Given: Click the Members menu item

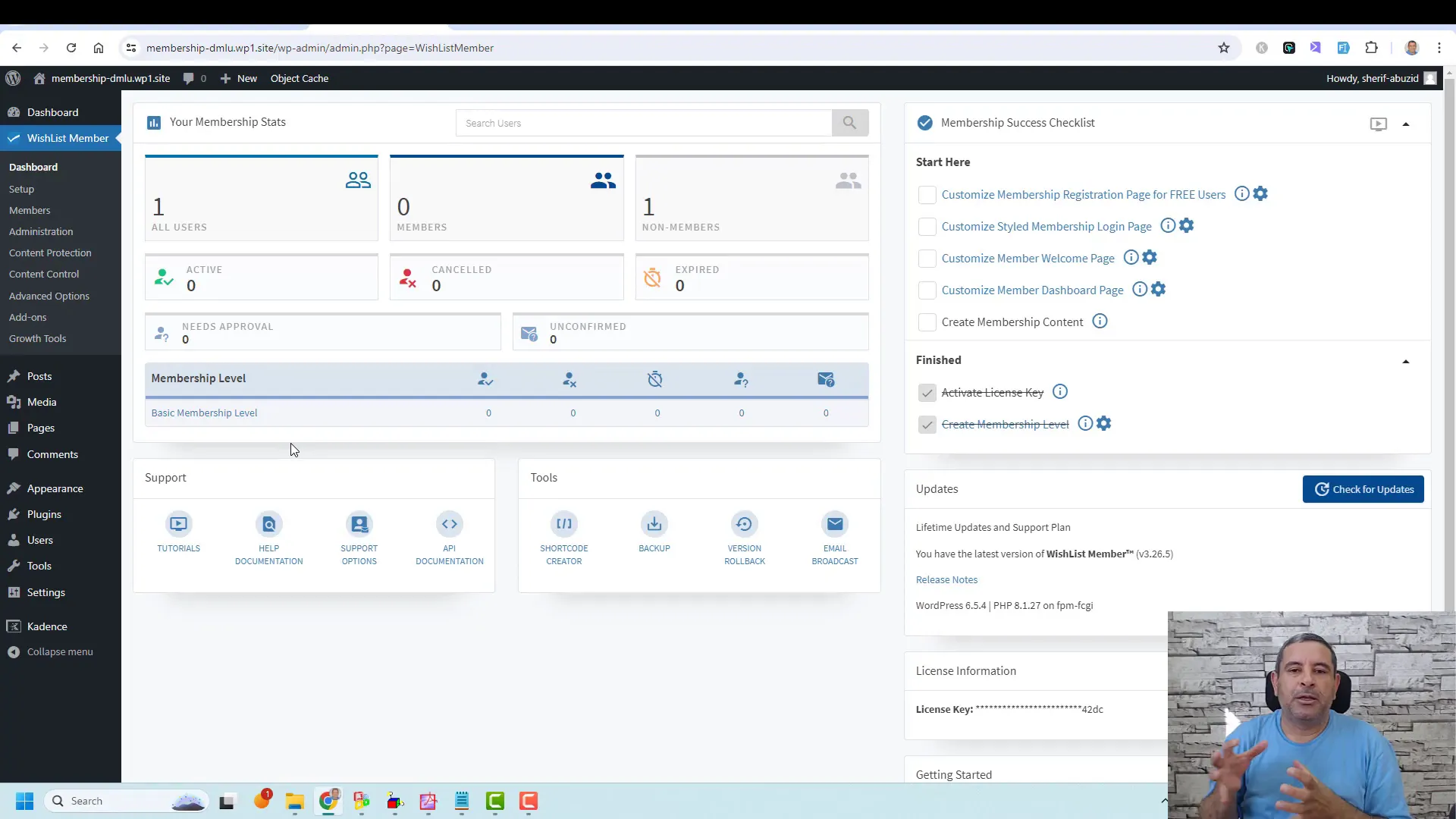Looking at the screenshot, I should tap(29, 209).
